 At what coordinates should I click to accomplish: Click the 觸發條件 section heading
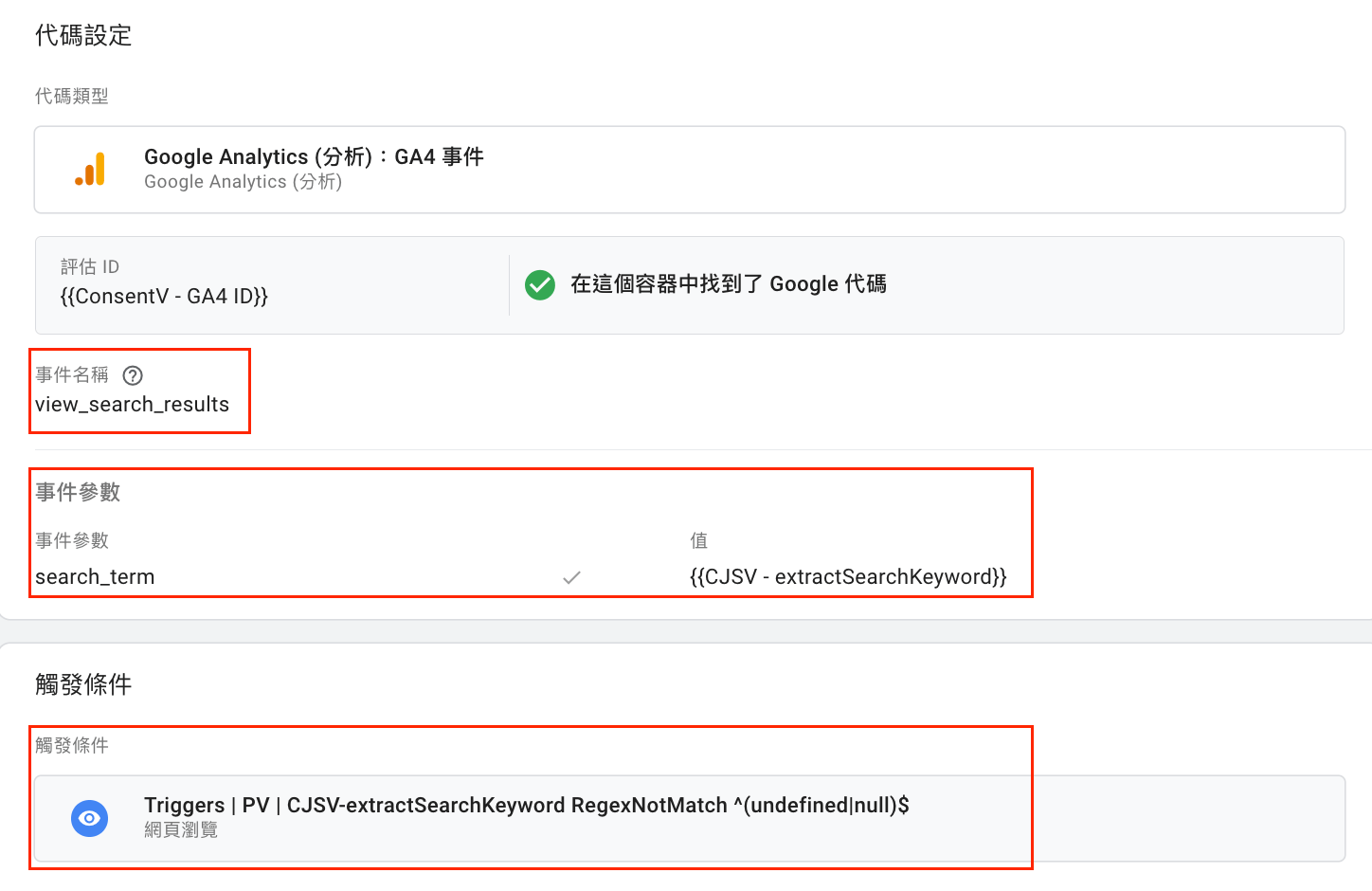point(83,684)
